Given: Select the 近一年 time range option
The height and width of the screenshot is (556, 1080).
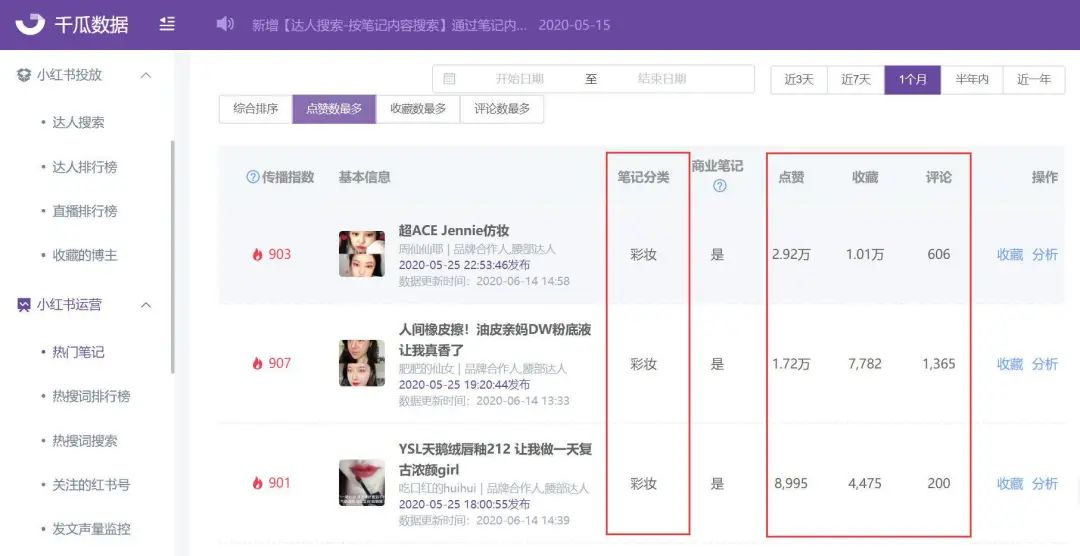Looking at the screenshot, I should (1034, 80).
